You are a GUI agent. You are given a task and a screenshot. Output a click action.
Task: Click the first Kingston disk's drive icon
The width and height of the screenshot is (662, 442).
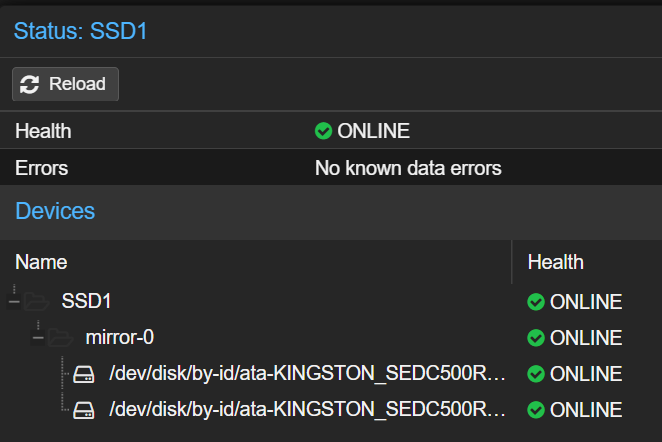point(84,374)
